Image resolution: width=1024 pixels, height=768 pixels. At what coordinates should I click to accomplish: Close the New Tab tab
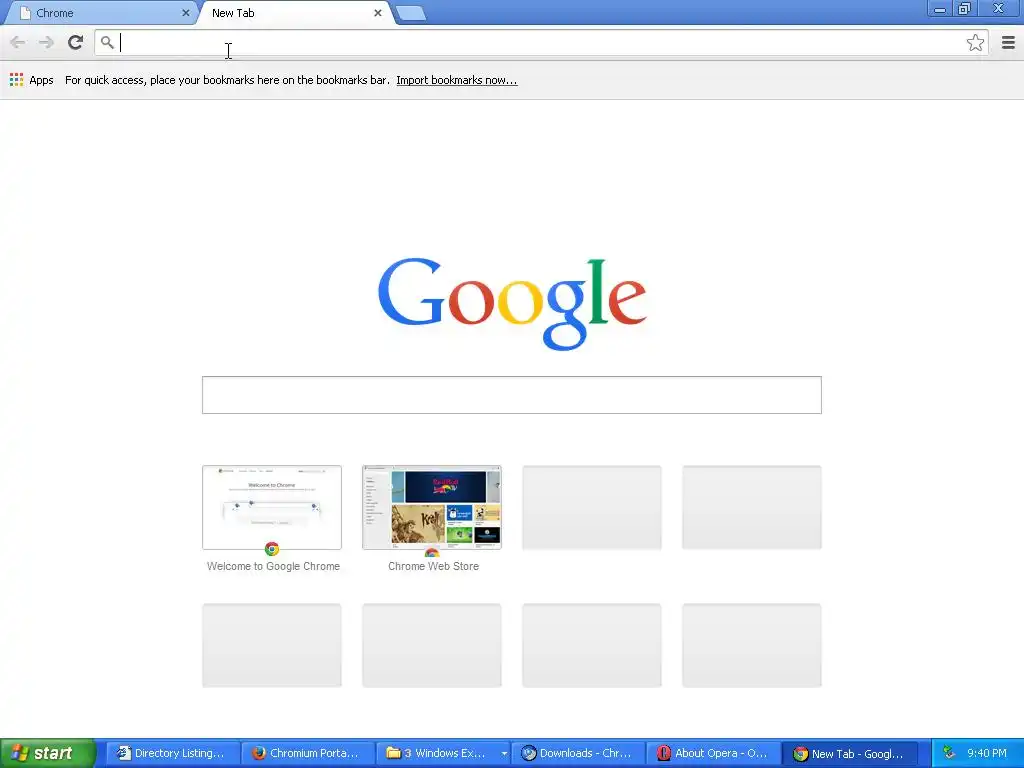(377, 12)
